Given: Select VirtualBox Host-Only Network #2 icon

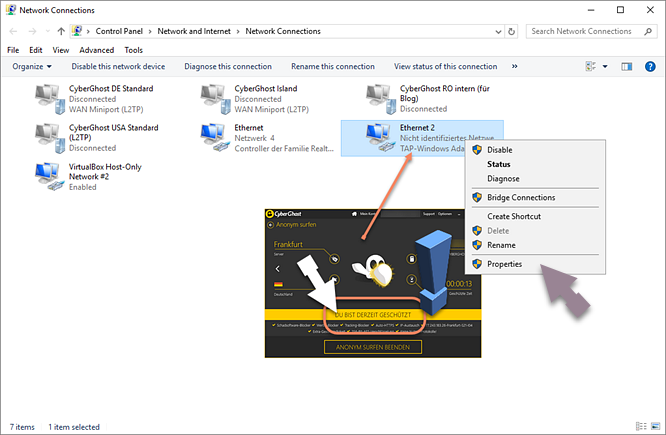Looking at the screenshot, I should 49,177.
